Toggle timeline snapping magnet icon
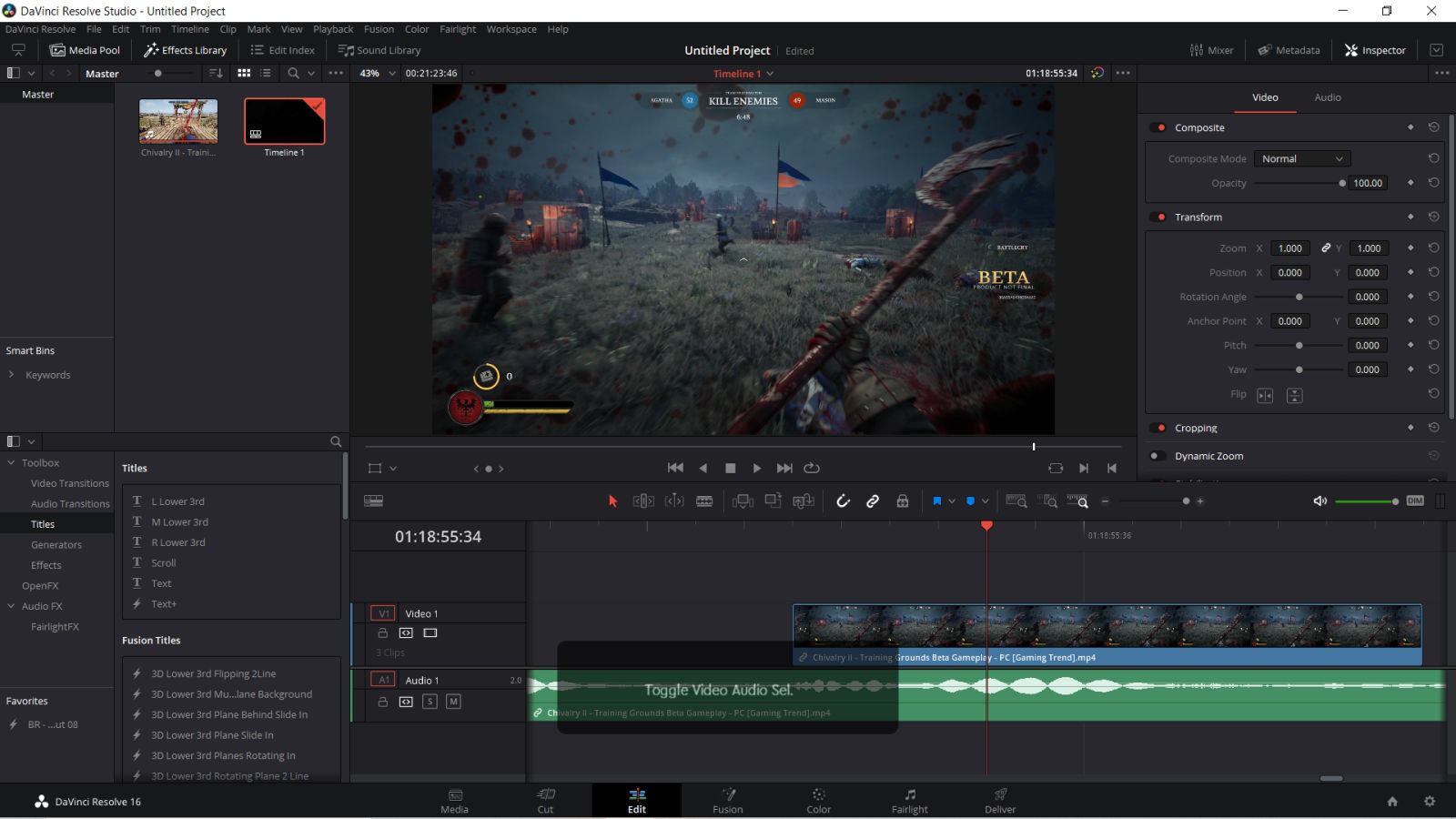1456x819 pixels. [x=843, y=501]
